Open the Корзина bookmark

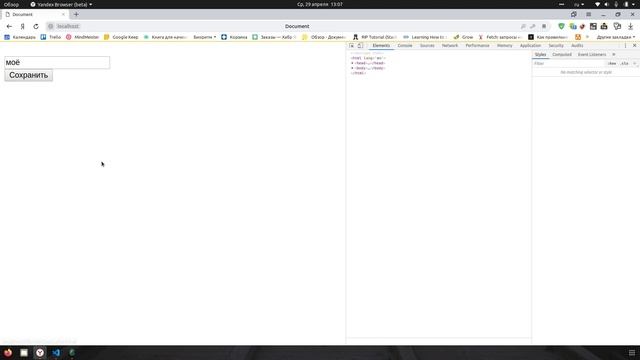234,37
